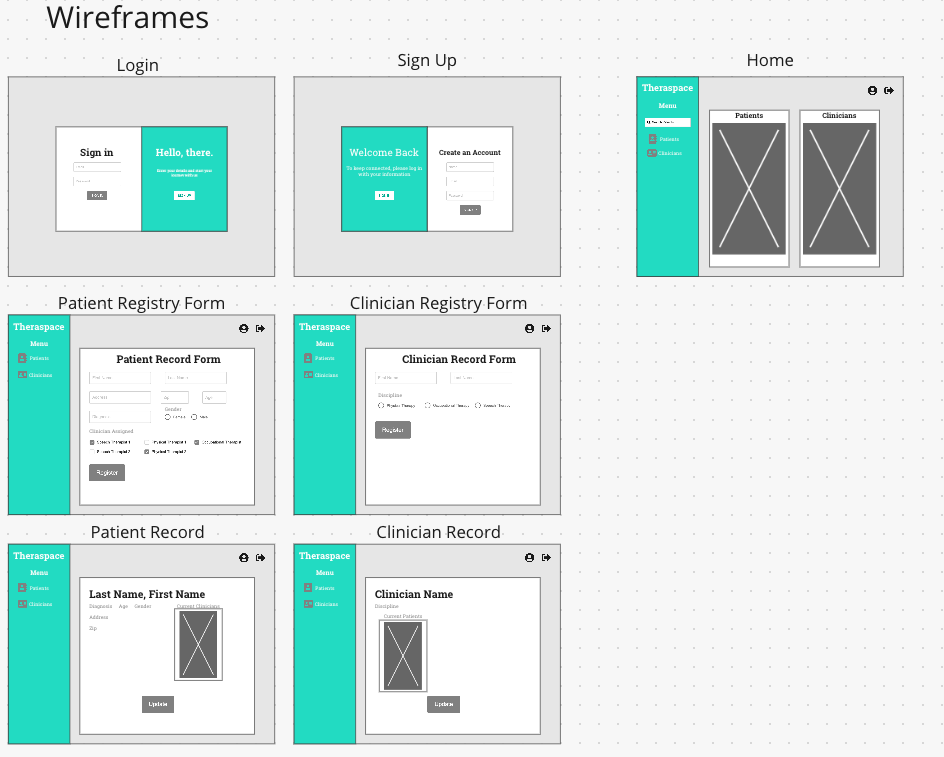This screenshot has width=944, height=757.
Task: Click last name field in Clinician Record Form
Action: pos(481,378)
